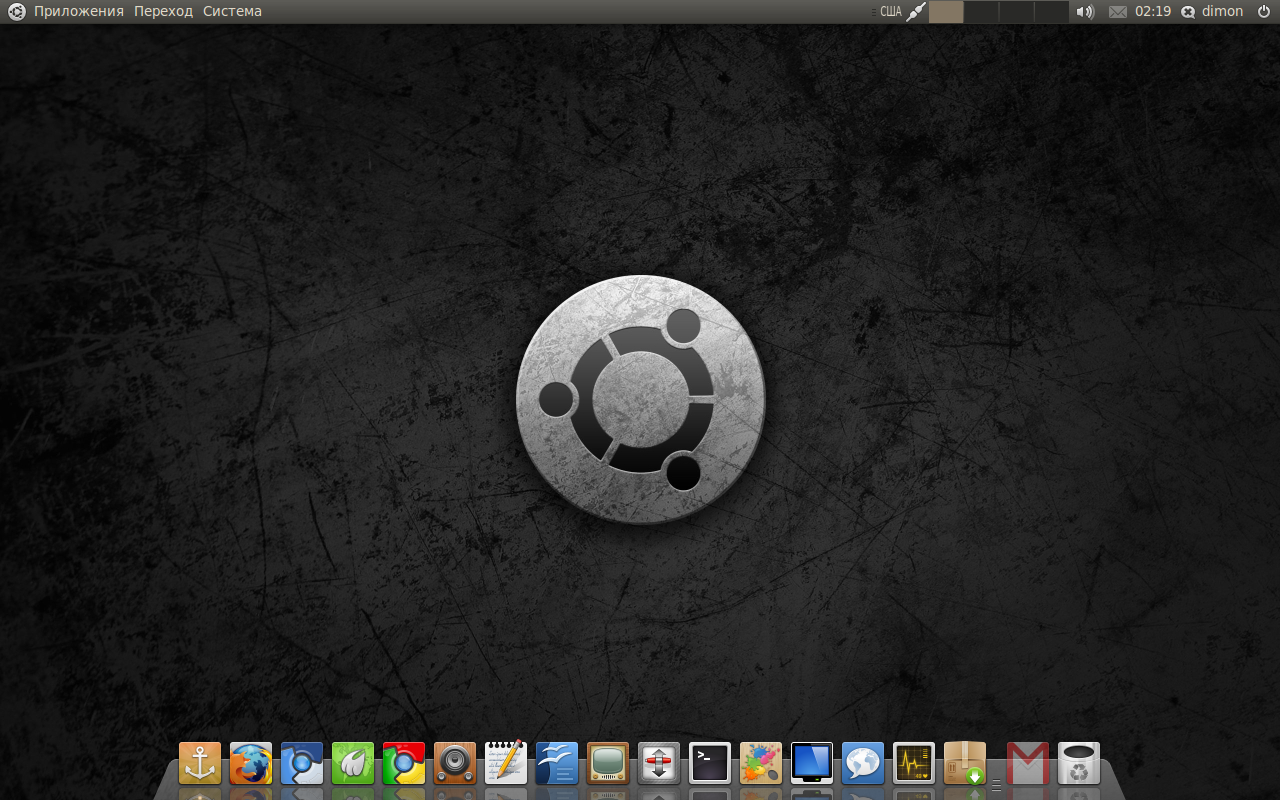
Task: Launch Firefox from the dock
Action: (251, 763)
